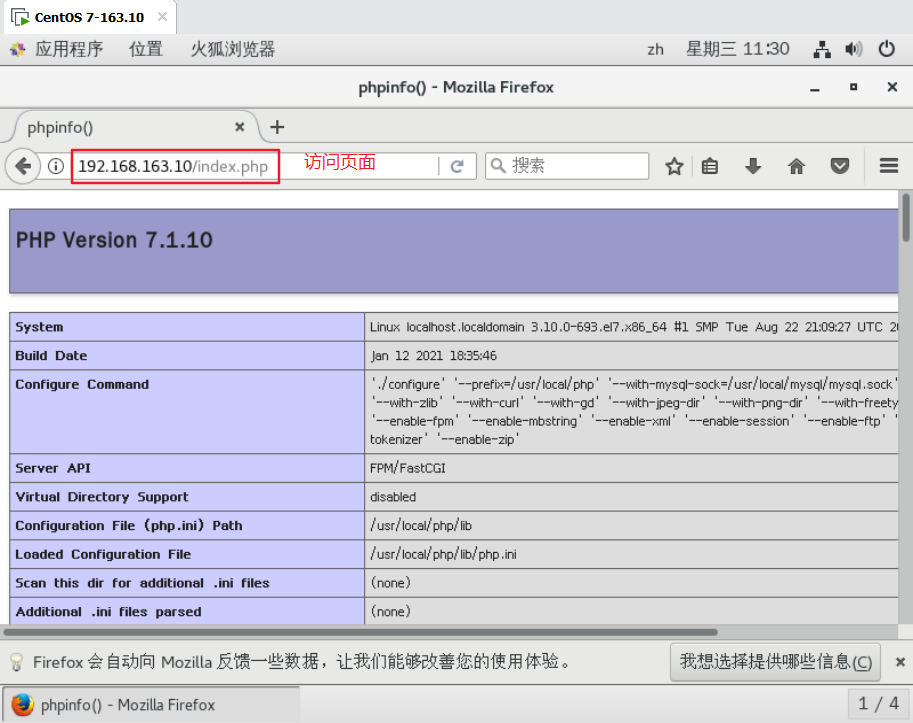Image resolution: width=913 pixels, height=723 pixels.
Task: Bookmark this page with star icon
Action: coord(674,166)
